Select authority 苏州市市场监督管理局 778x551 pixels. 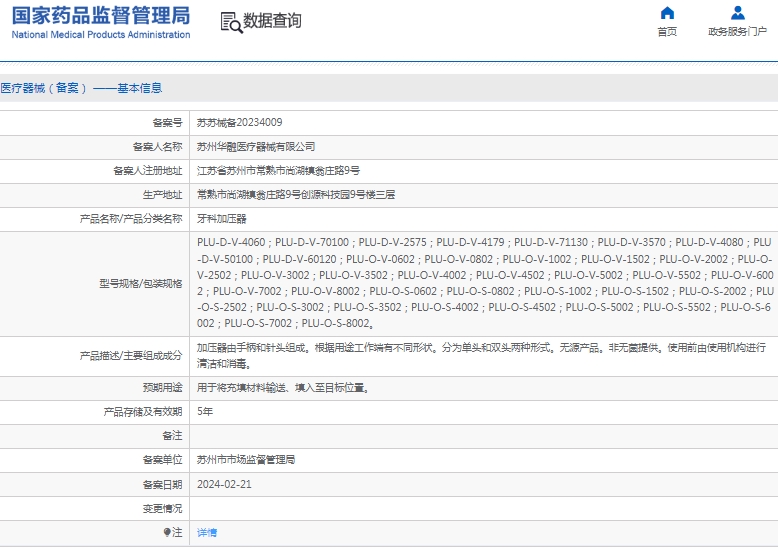tap(246, 460)
